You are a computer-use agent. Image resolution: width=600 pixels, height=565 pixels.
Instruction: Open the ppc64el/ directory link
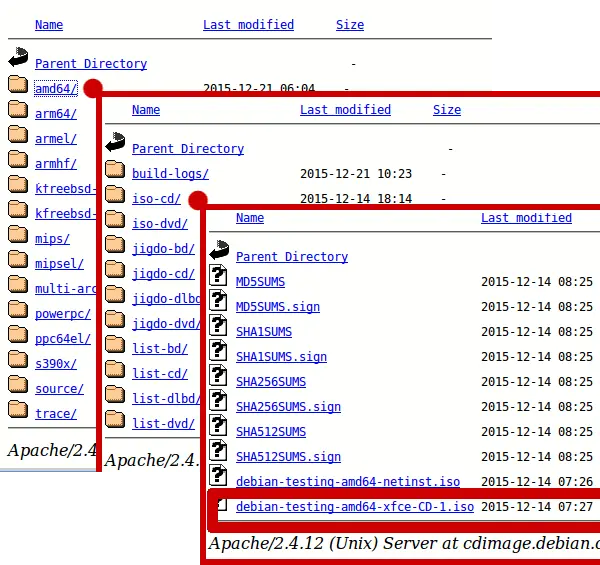63,339
